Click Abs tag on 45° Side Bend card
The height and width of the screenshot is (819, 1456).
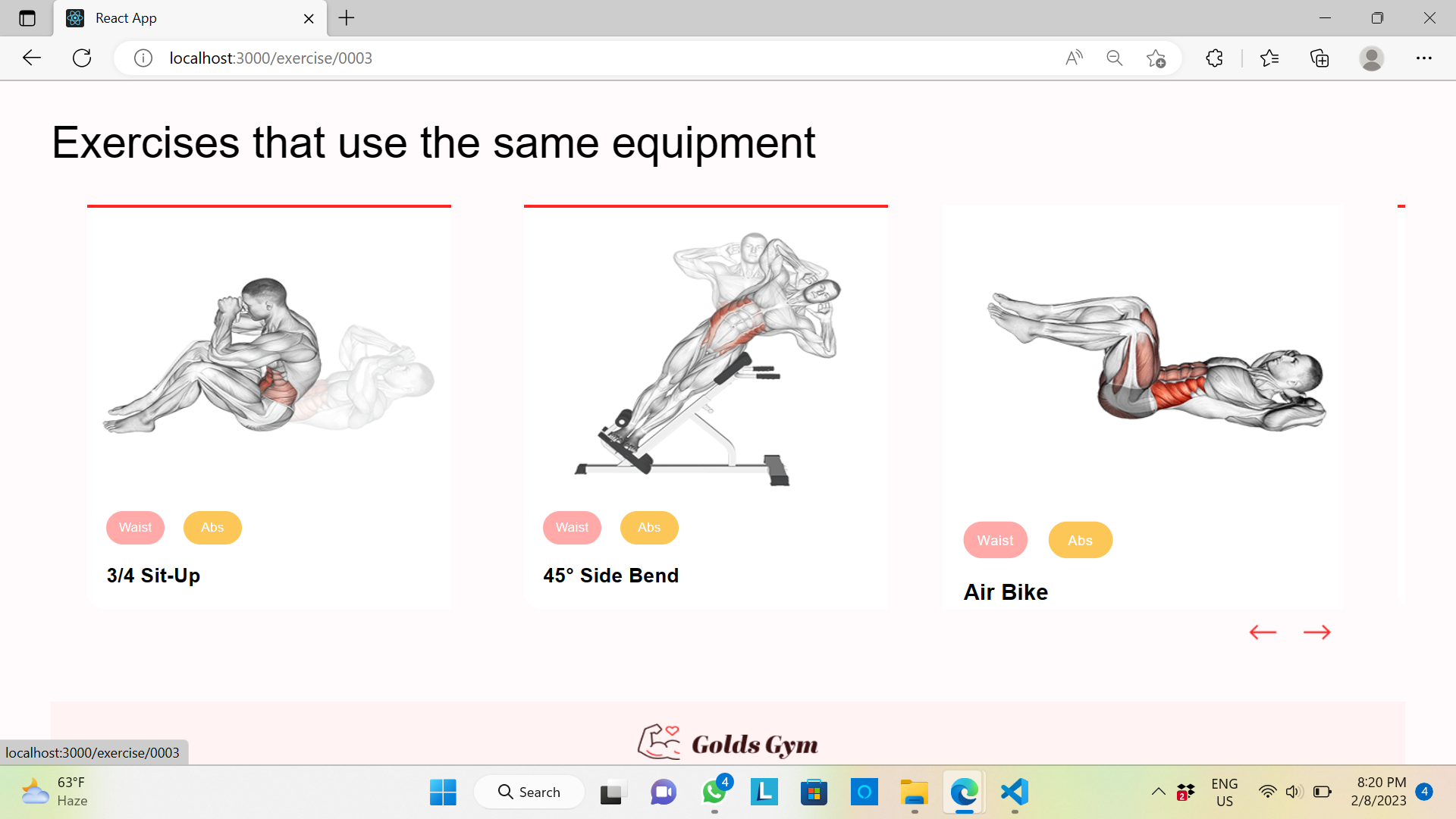(x=649, y=528)
